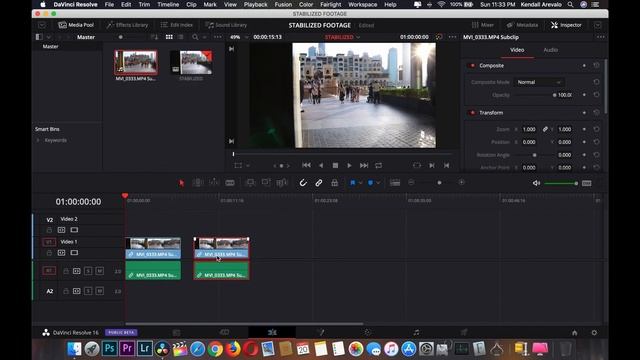Open the viewer transform overlay dropdown
640x360 pixels.
(248, 166)
